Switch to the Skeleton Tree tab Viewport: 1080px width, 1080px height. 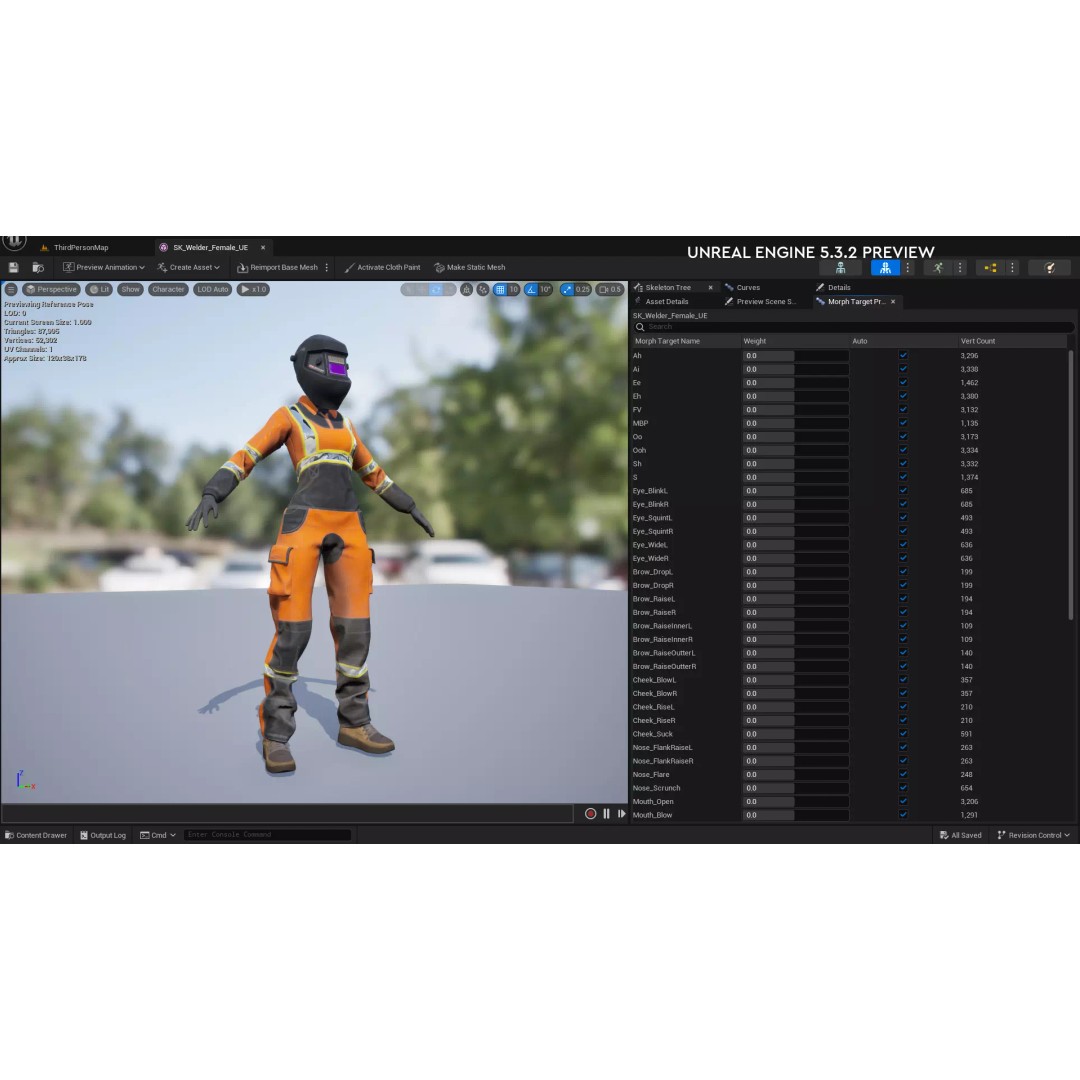click(667, 287)
